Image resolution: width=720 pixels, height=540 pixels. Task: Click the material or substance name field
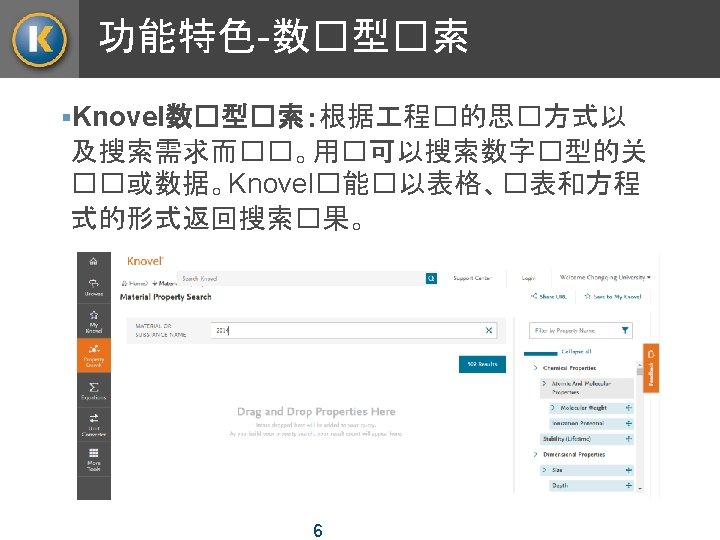[x=354, y=330]
